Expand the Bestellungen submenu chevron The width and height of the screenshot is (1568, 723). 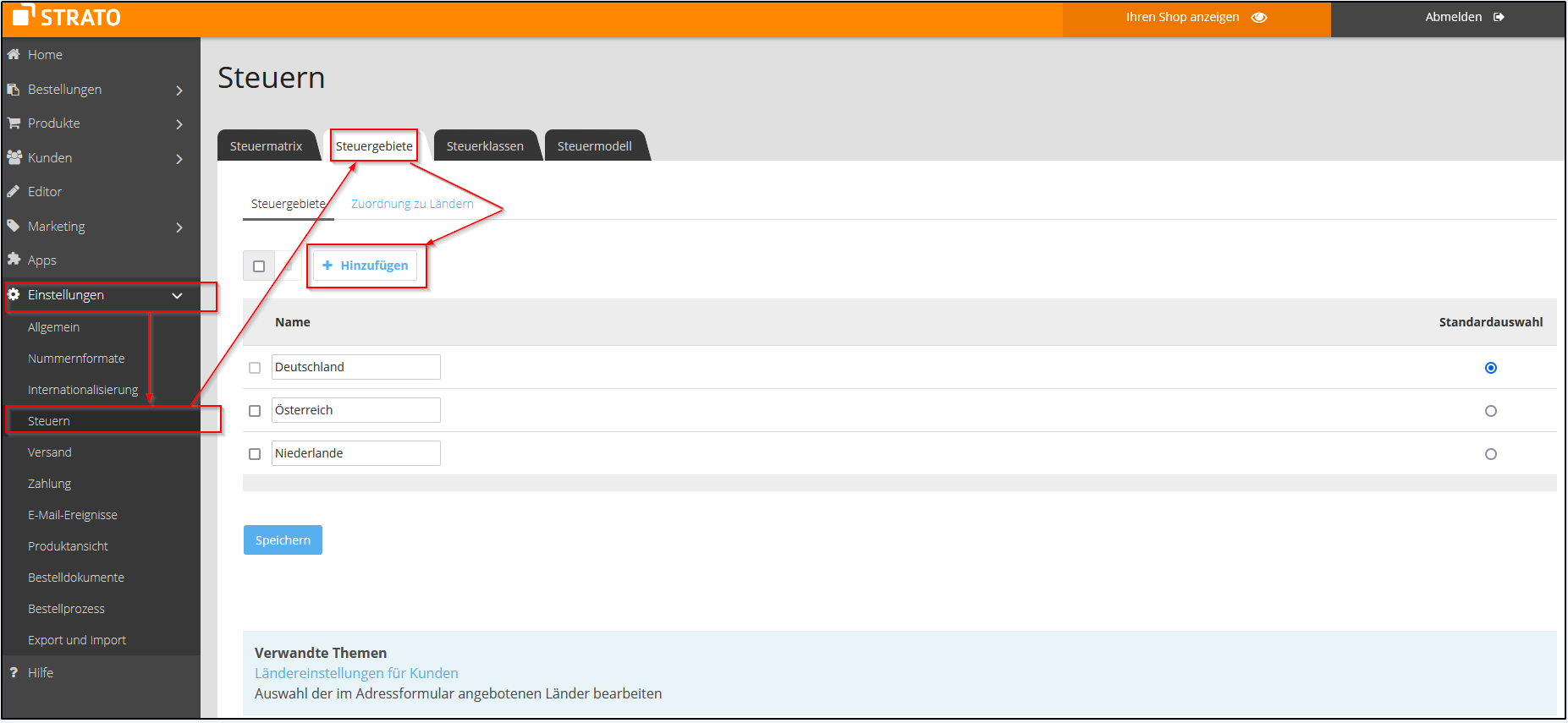179,90
